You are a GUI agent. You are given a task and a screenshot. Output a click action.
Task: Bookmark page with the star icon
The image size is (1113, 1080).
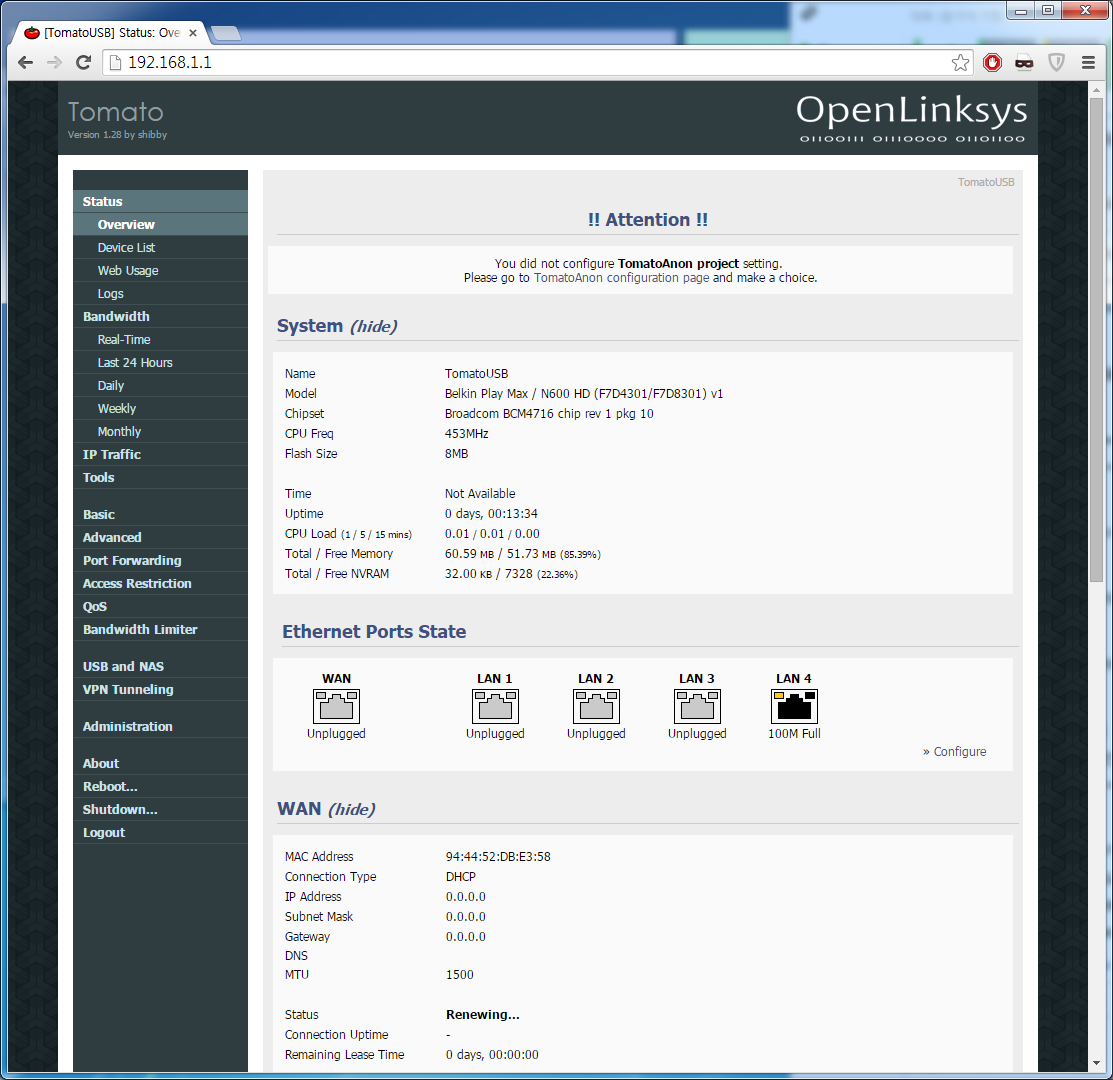(960, 62)
